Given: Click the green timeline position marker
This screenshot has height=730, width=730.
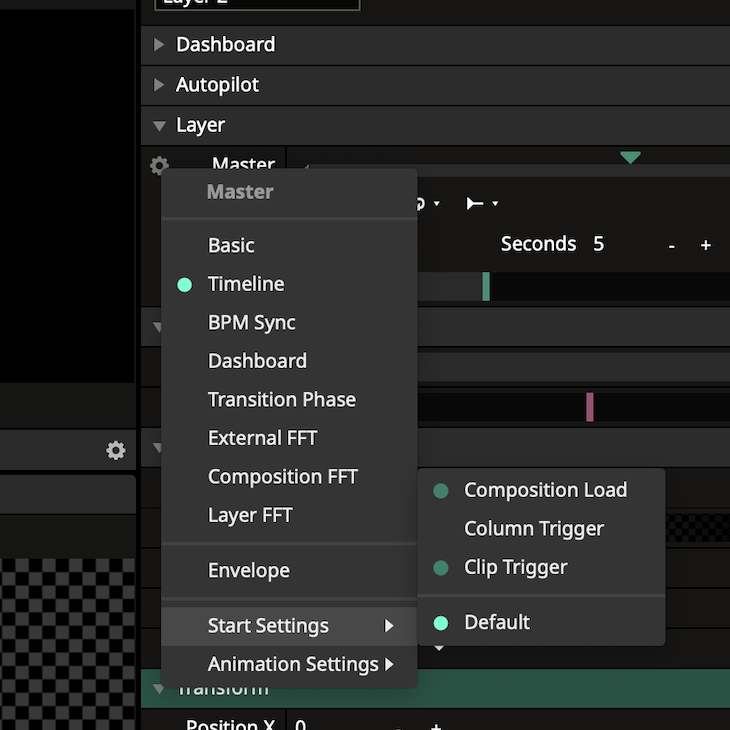Looking at the screenshot, I should tap(486, 286).
